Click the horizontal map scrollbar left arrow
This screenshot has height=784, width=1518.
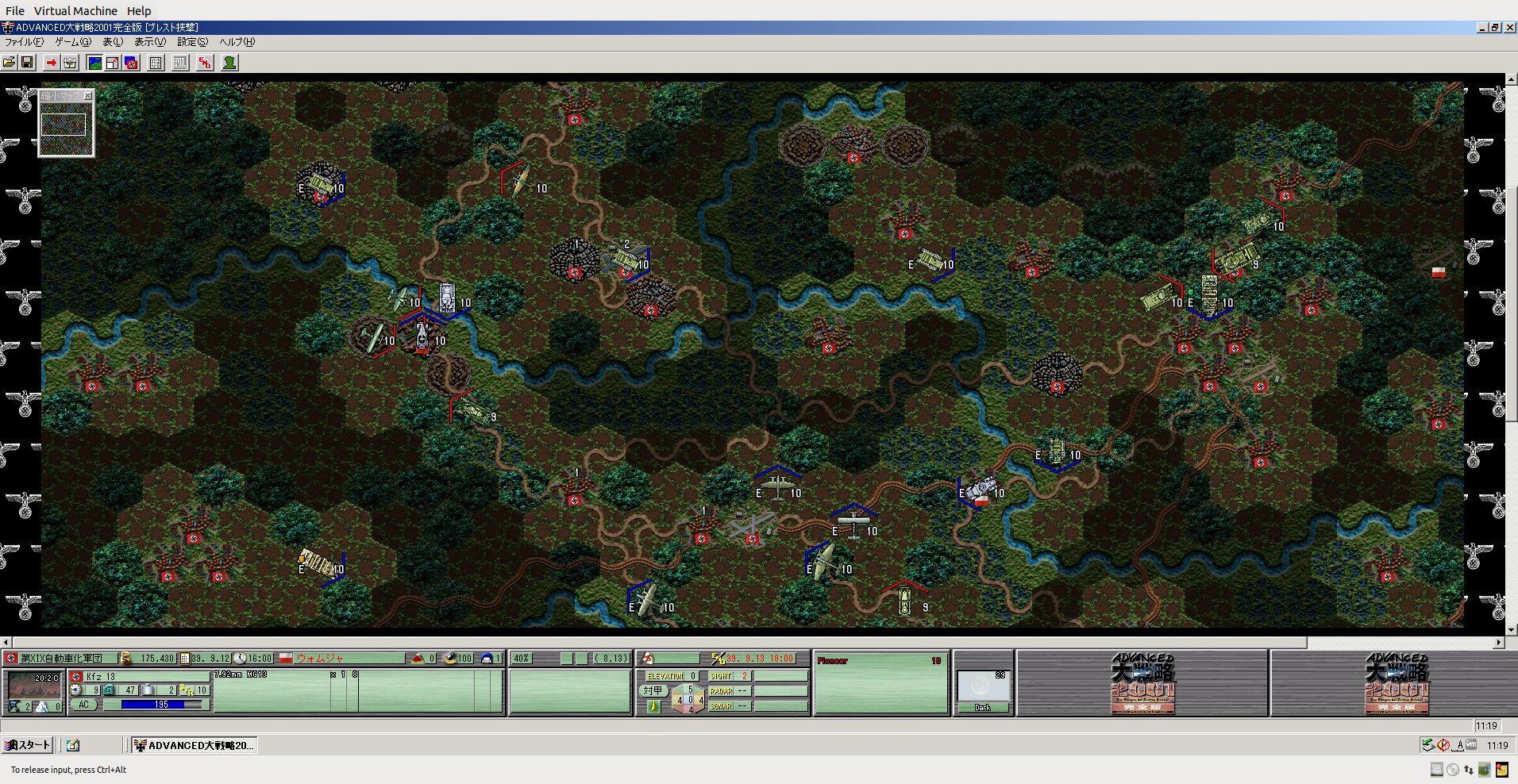[6, 642]
